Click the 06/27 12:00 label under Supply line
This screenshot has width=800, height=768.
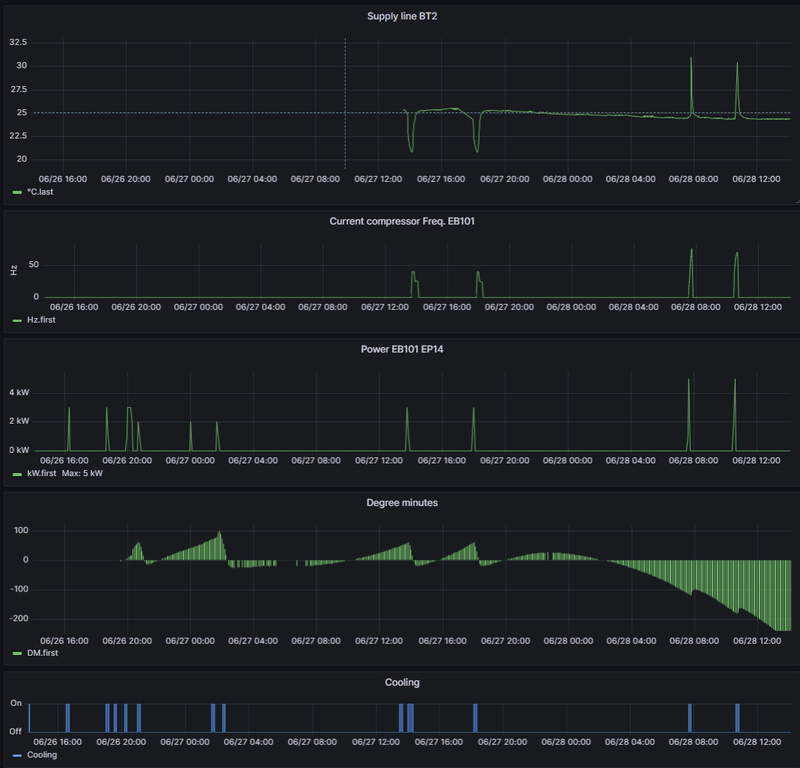tap(378, 179)
